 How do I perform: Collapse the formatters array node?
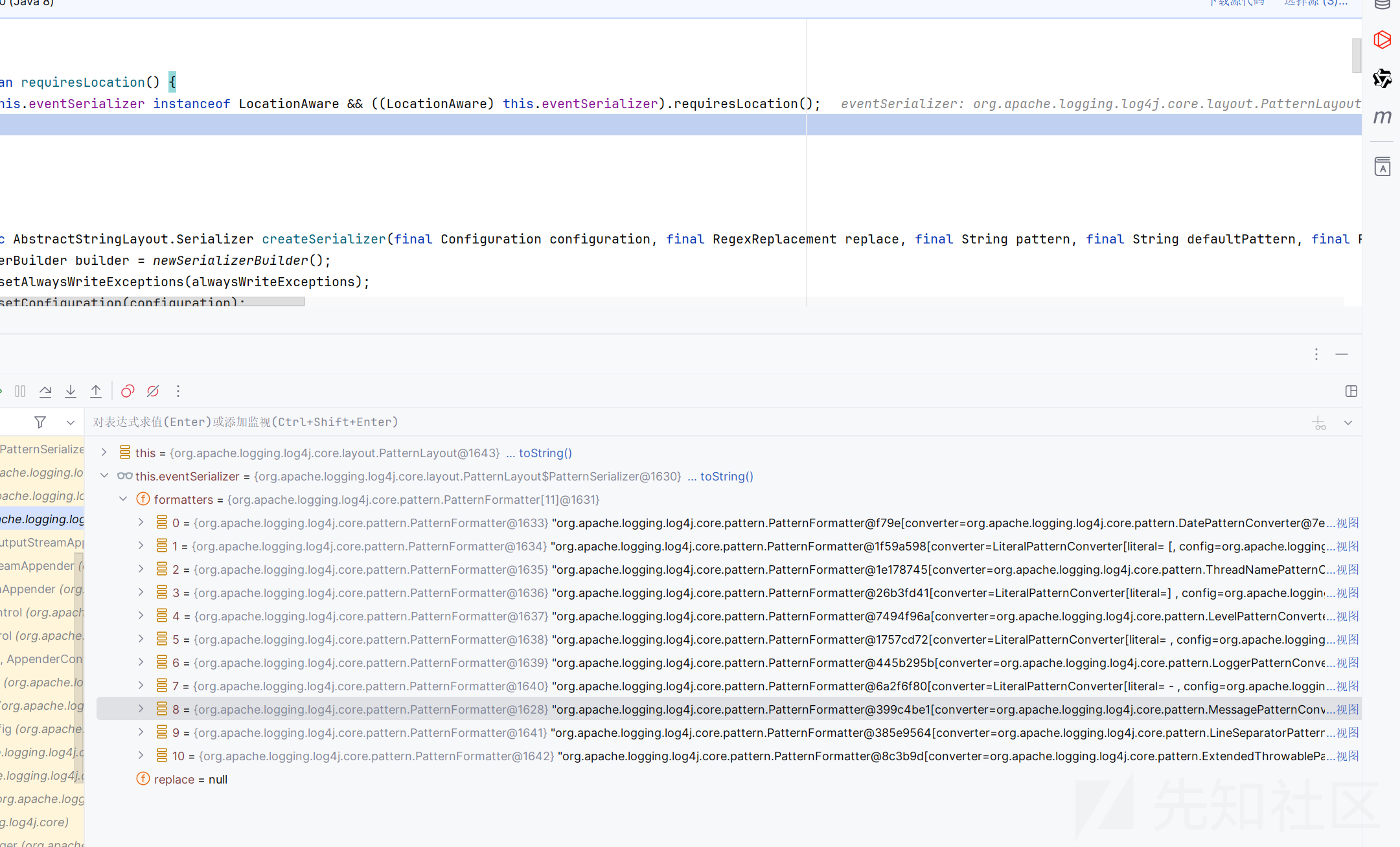(122, 499)
